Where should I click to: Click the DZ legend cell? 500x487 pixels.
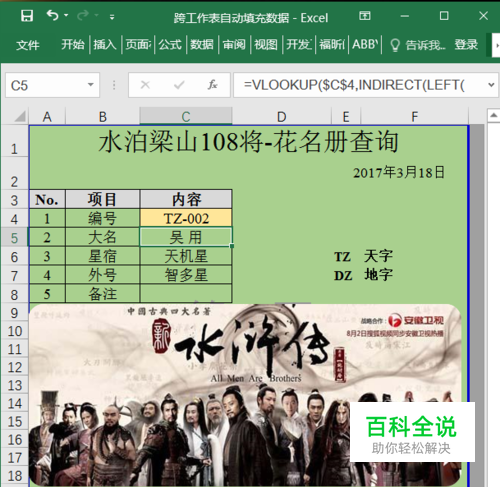click(343, 276)
